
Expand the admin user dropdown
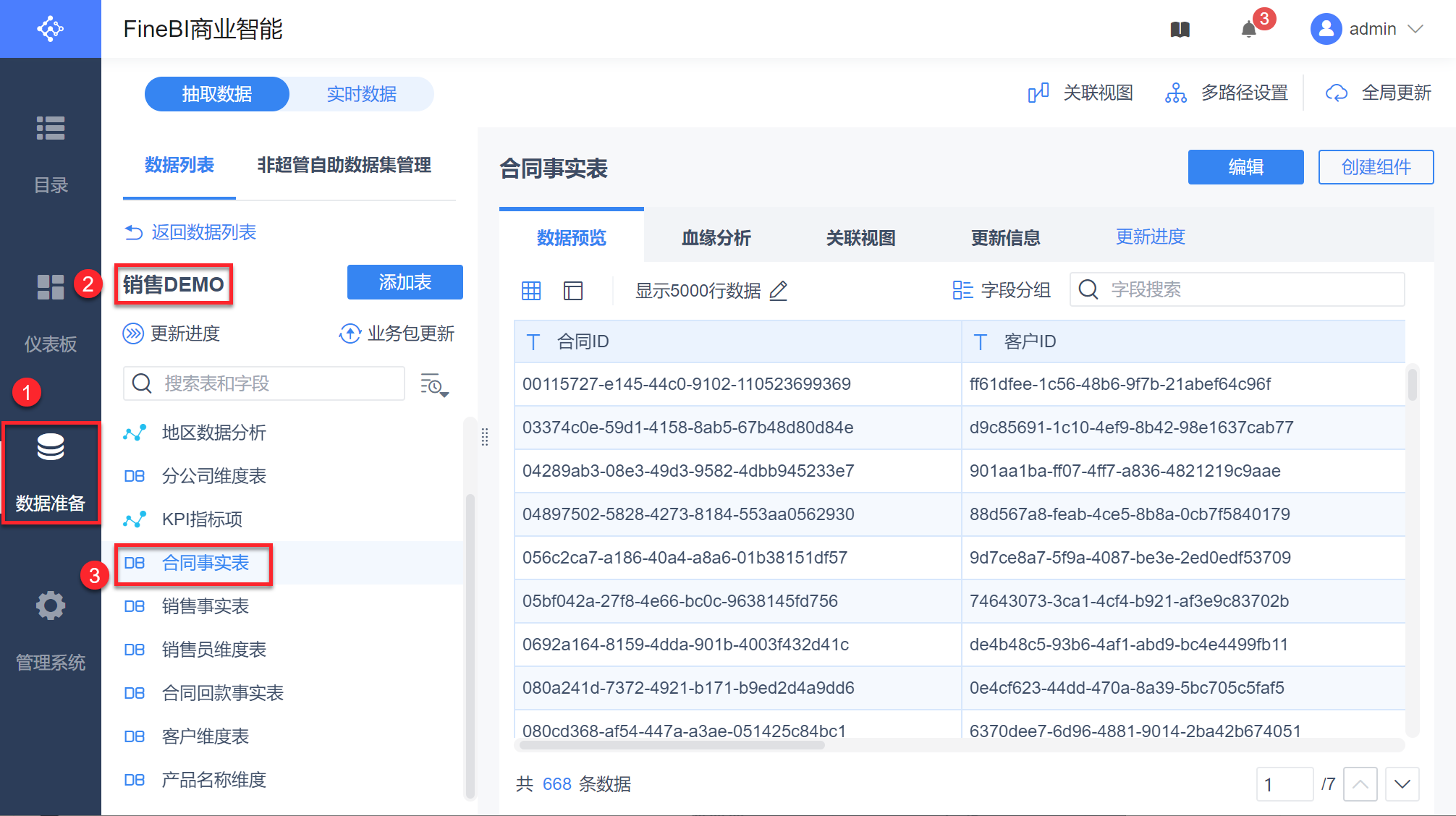pyautogui.click(x=1415, y=29)
